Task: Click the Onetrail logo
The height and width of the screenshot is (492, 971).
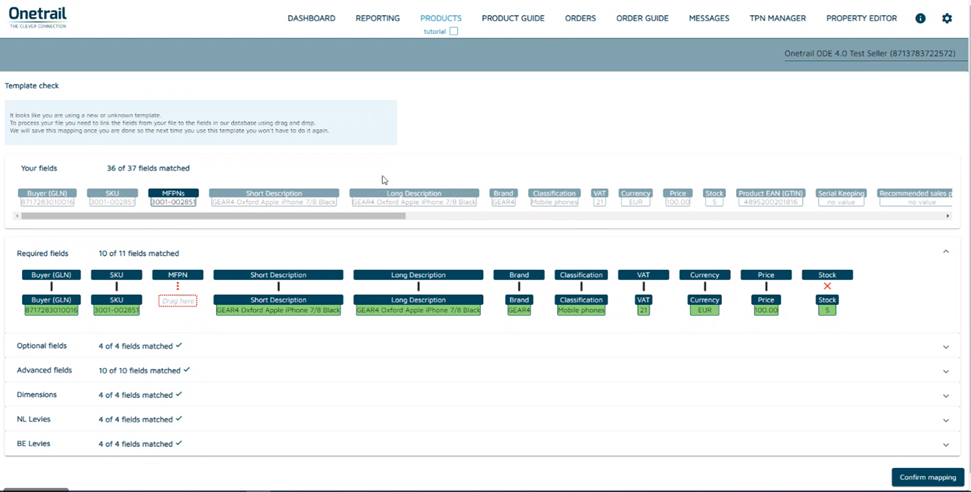Action: tap(38, 19)
